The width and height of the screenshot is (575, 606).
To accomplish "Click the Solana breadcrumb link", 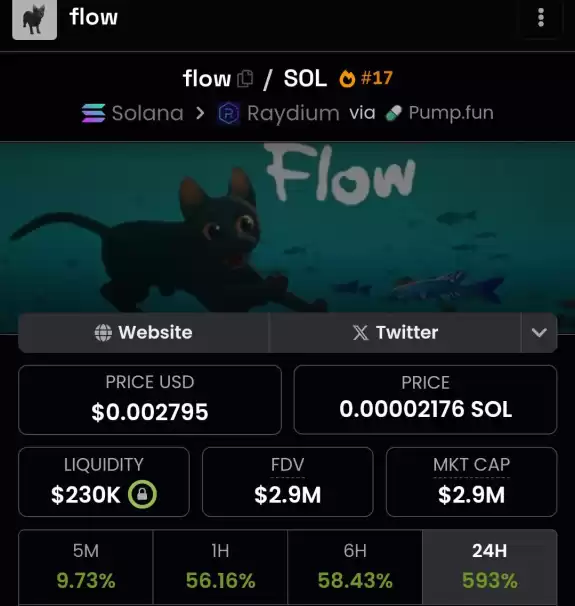I will (x=148, y=113).
